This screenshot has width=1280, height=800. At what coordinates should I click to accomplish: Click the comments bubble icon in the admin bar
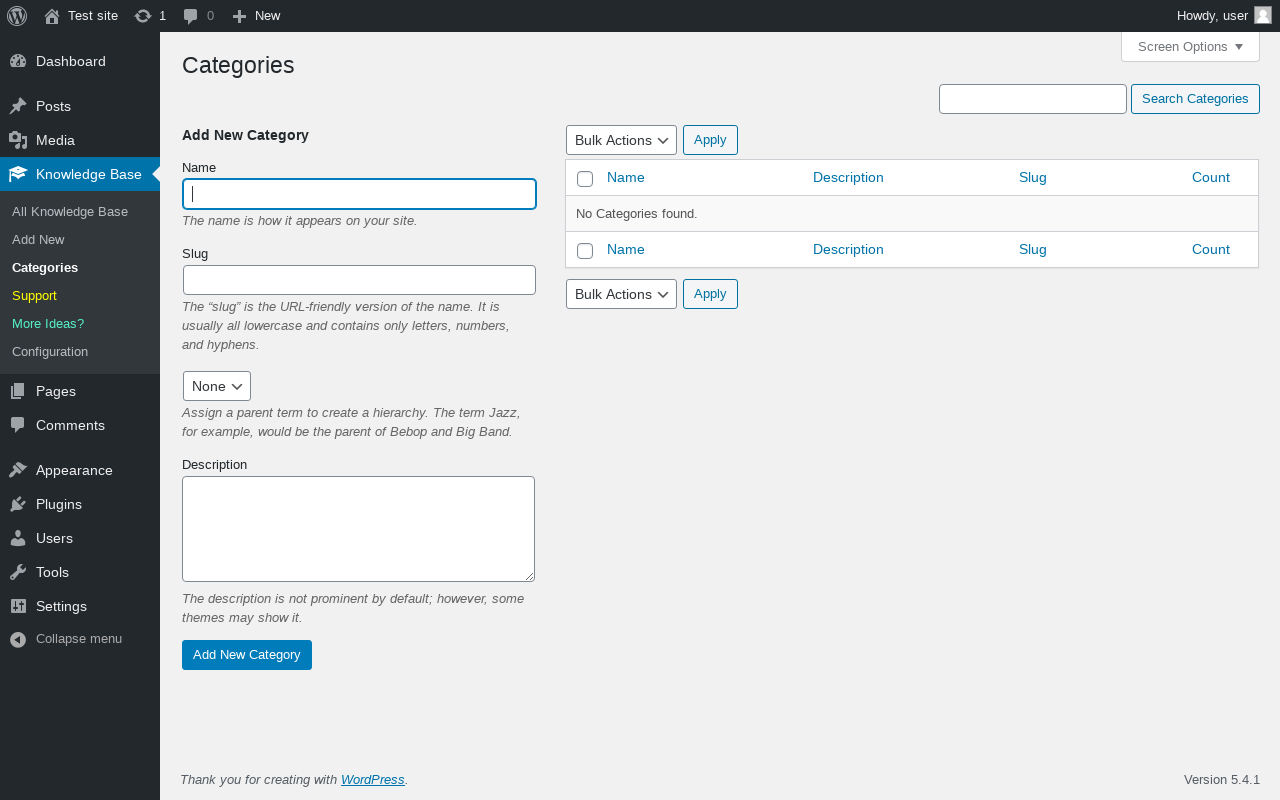191,16
